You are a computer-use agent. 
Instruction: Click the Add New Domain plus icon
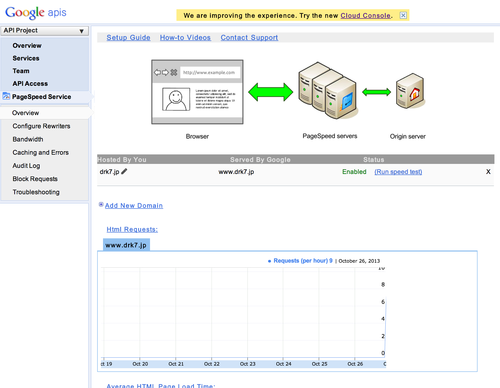point(101,205)
